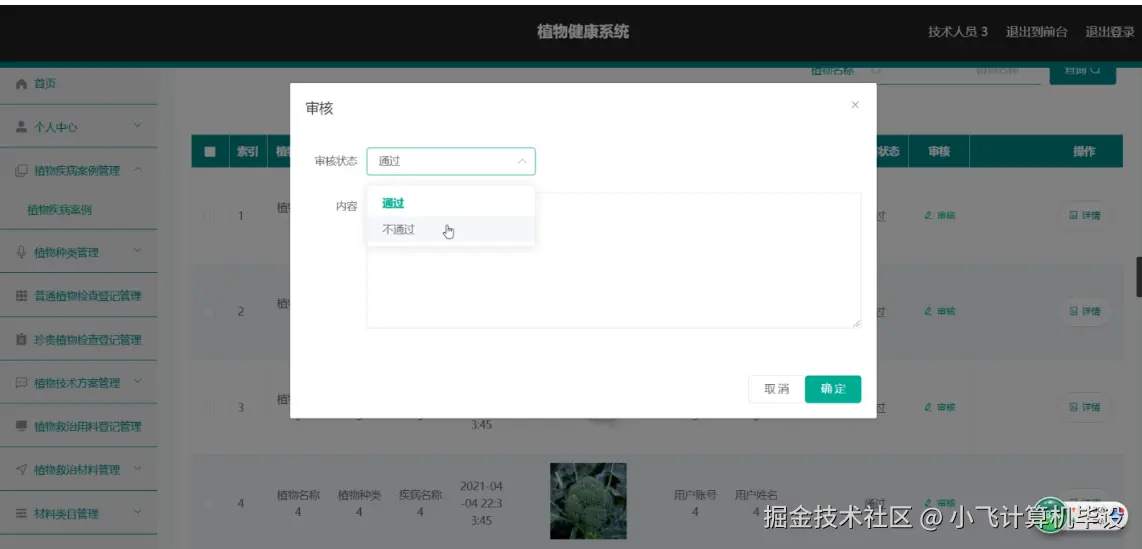Image resolution: width=1142 pixels, height=549 pixels.
Task: Click 审核 link in row 4
Action: pyautogui.click(x=939, y=502)
